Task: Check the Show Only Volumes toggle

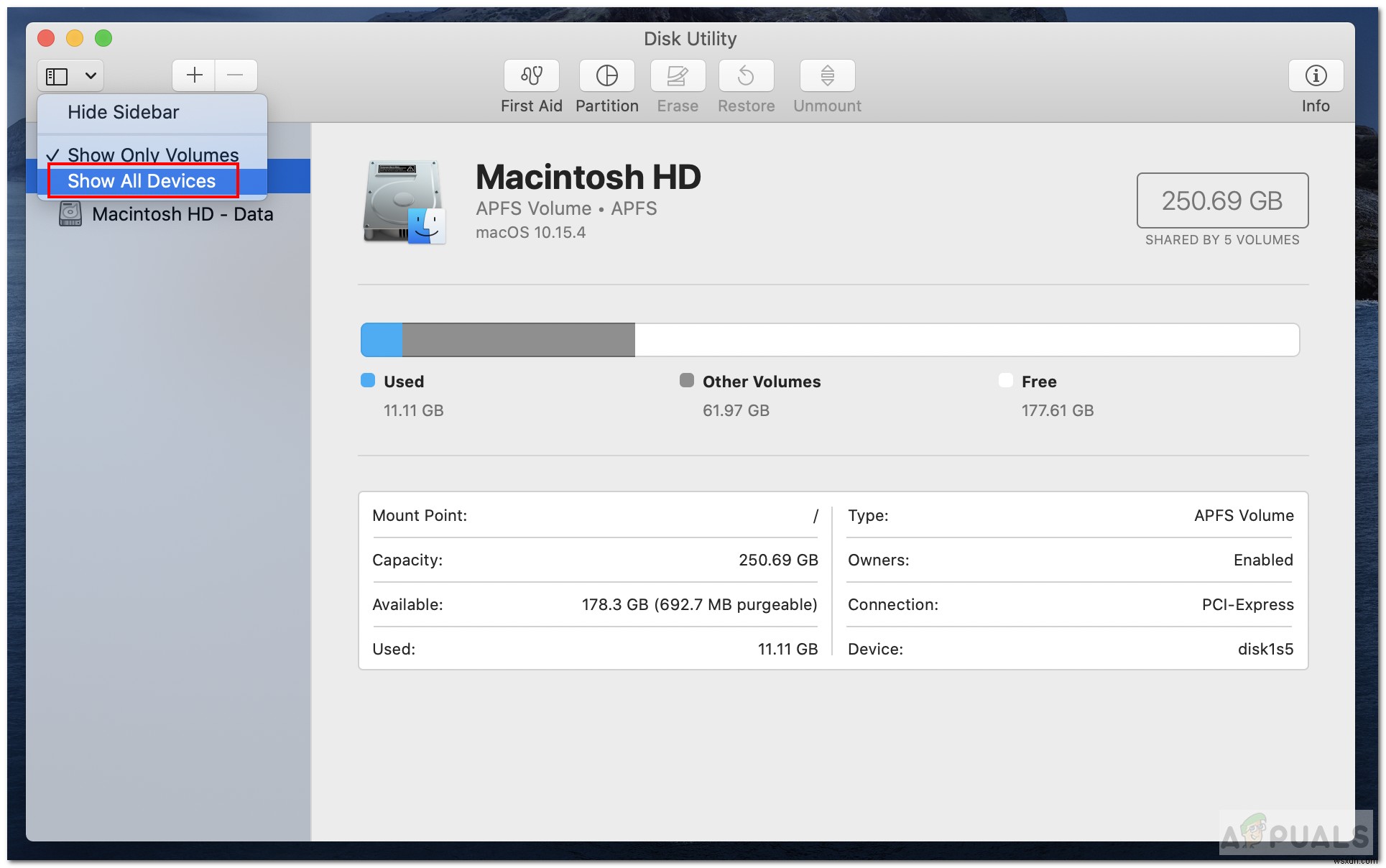Action: [x=152, y=152]
